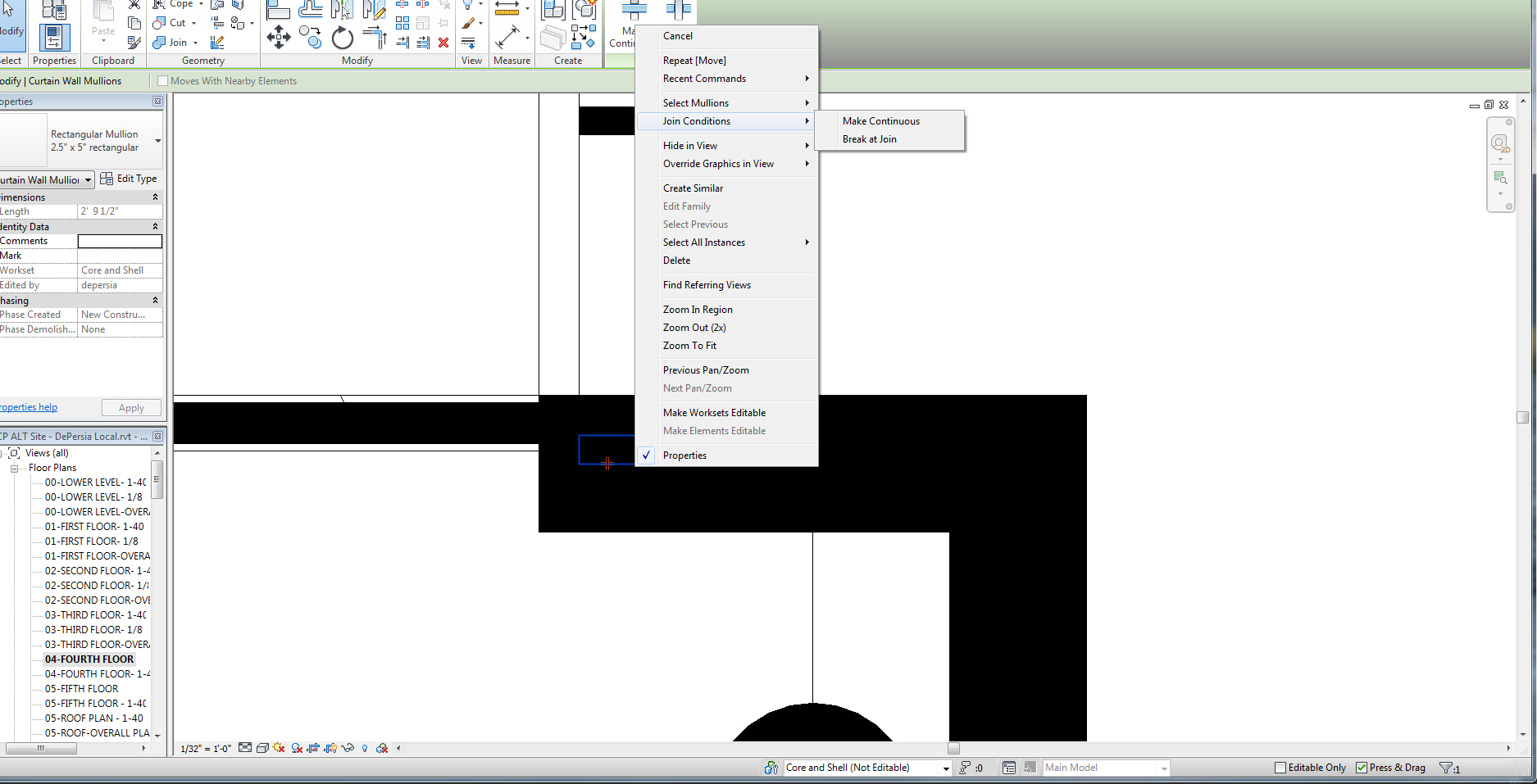This screenshot has height=784, width=1537.
Task: Open the Rectangular Mullion type selector dropdown
Action: (x=157, y=141)
